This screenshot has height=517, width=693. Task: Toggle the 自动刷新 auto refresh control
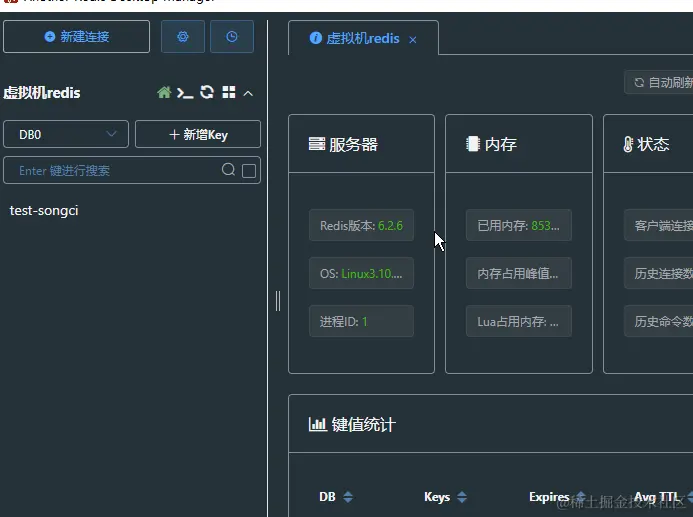659,82
